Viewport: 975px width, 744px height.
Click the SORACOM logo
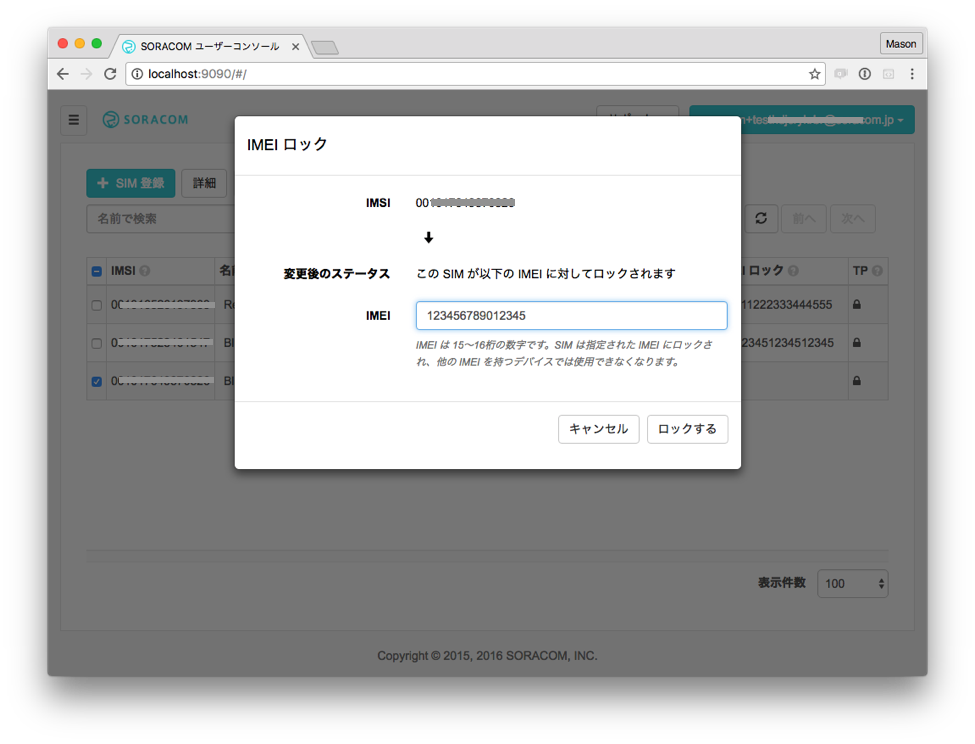[145, 120]
